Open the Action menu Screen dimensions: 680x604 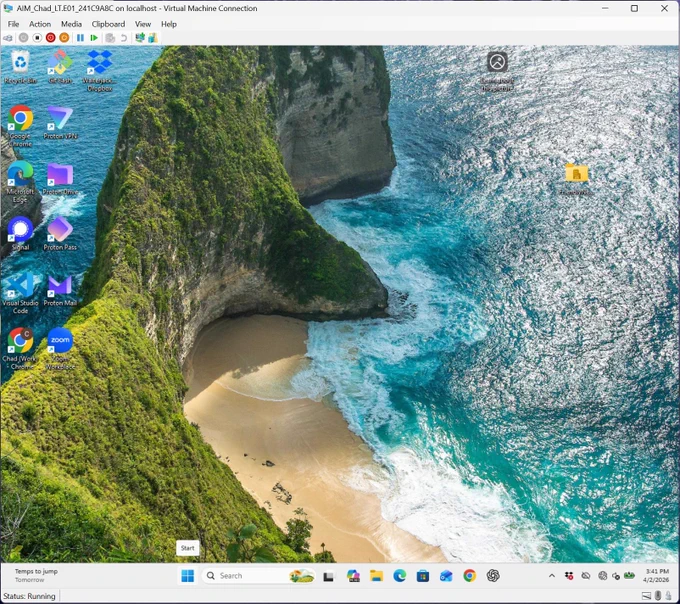pos(40,24)
